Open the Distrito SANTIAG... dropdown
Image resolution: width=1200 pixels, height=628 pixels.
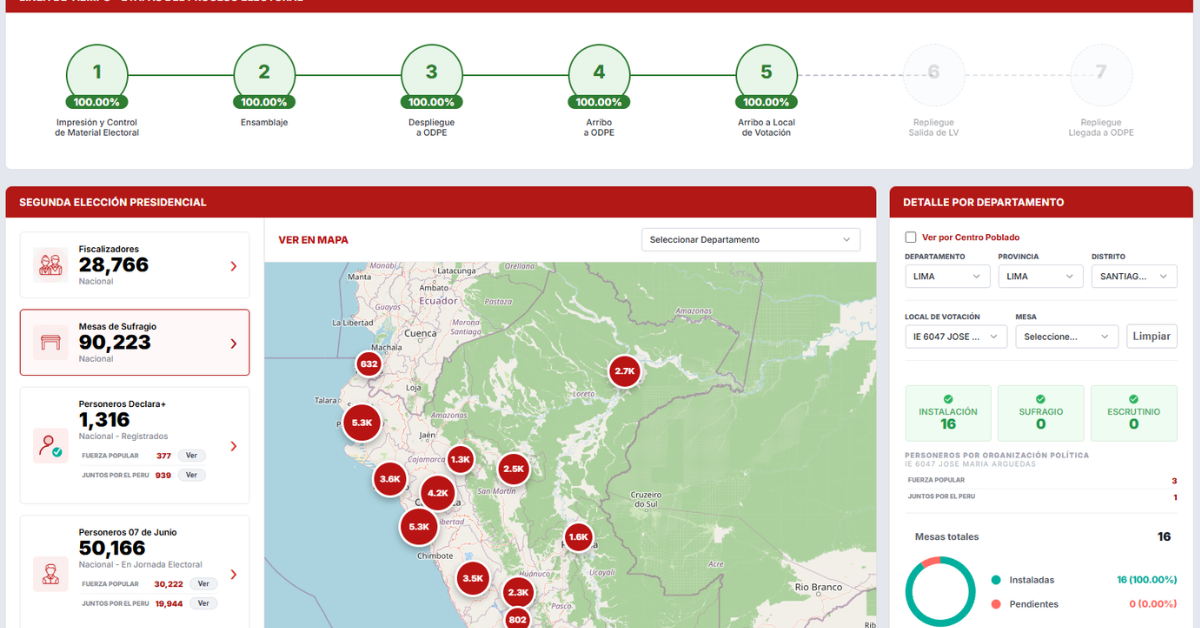coord(1134,277)
